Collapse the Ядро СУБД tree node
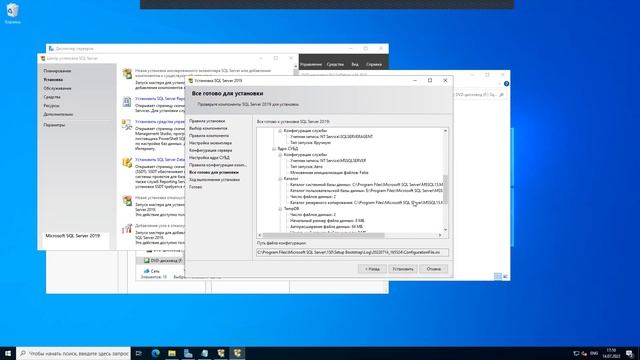 point(274,149)
